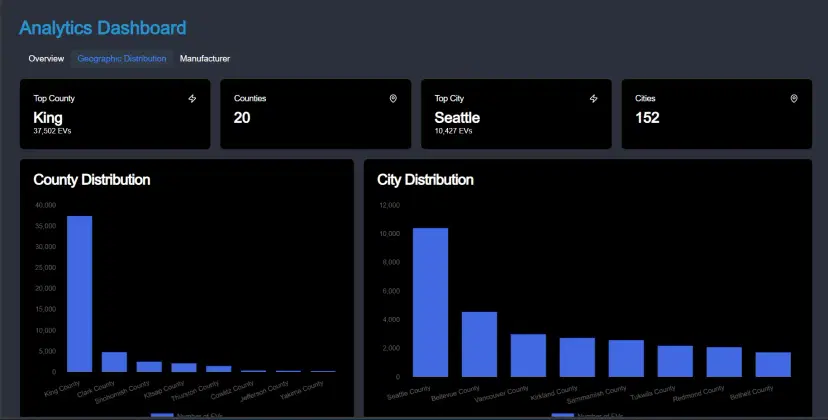Click the map pin icon on Cities card

tap(794, 99)
